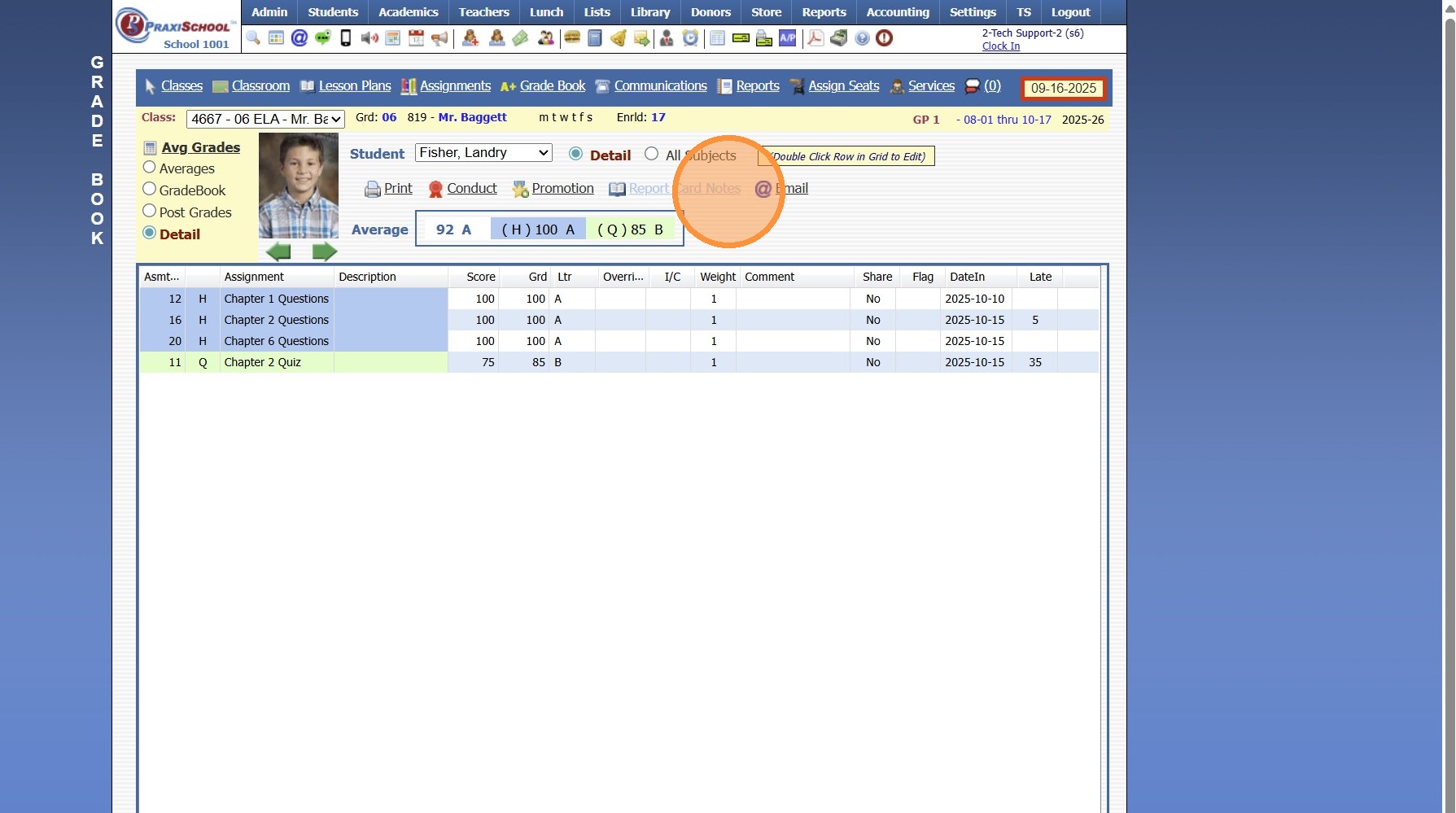
Task: Click the red exclamation alert icon
Action: (x=885, y=38)
